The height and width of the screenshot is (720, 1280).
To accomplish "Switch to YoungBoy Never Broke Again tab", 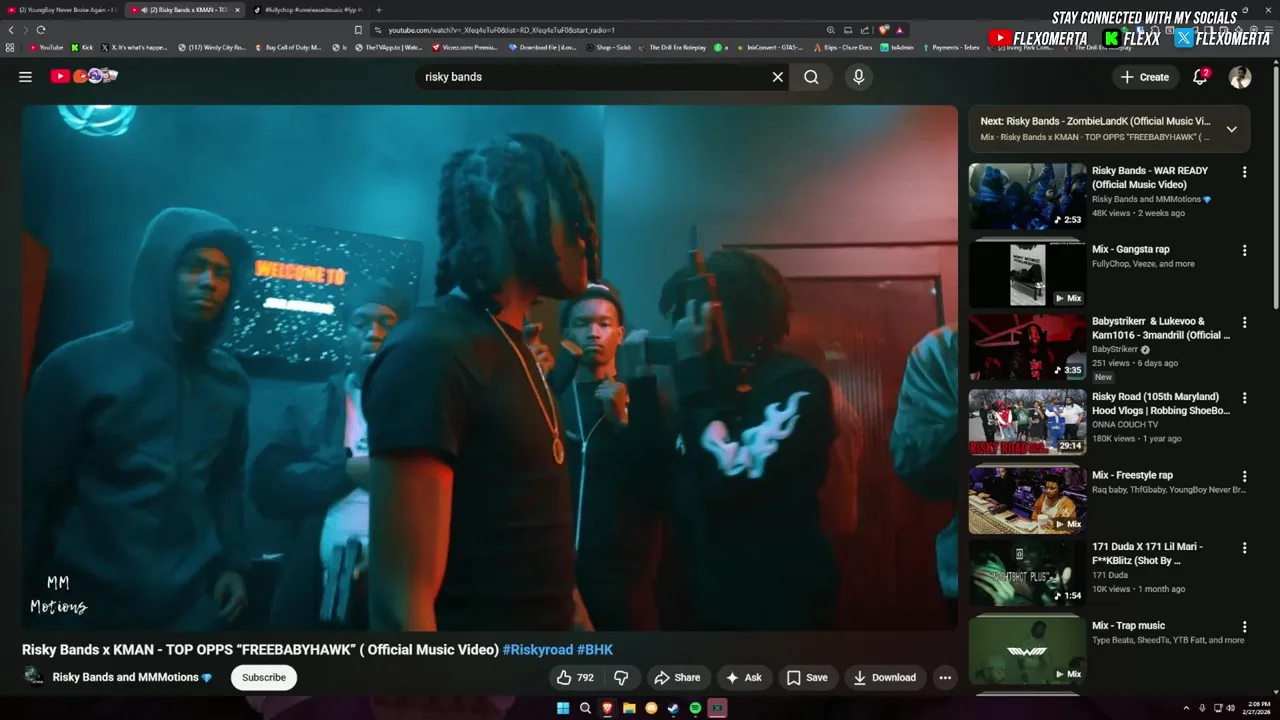I will tap(62, 10).
